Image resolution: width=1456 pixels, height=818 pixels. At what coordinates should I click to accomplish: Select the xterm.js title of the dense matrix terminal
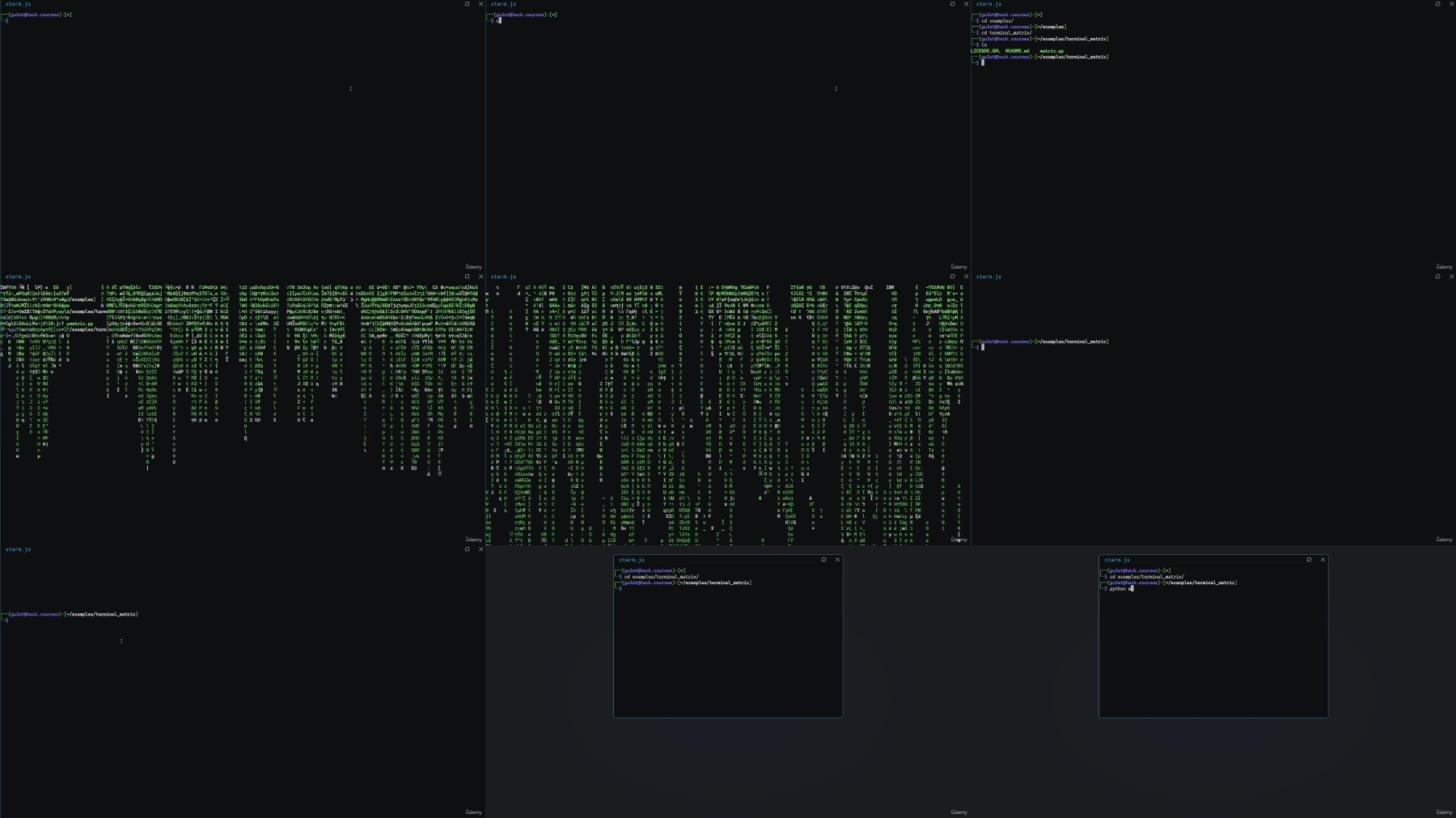503,277
